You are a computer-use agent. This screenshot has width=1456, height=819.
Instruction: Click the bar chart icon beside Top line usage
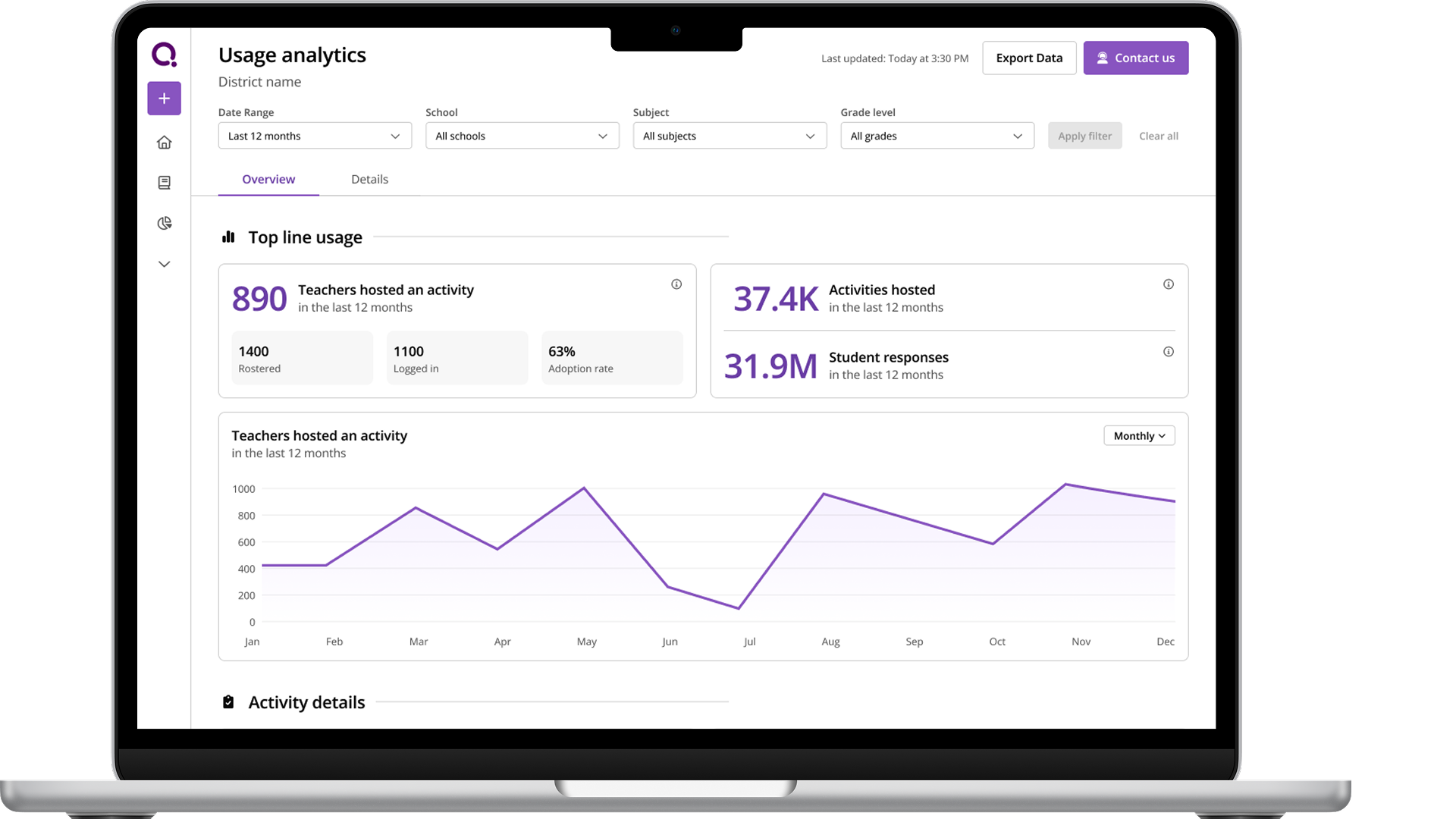[228, 237]
